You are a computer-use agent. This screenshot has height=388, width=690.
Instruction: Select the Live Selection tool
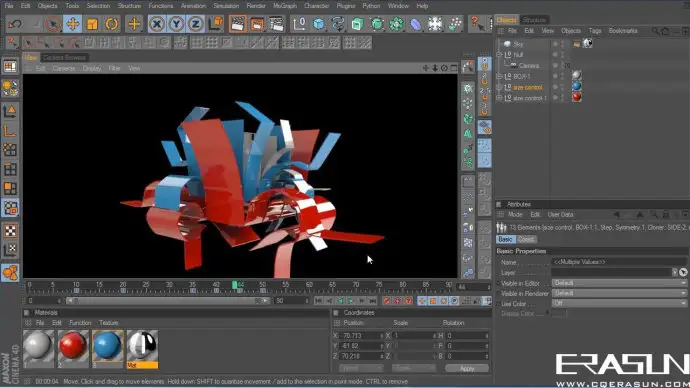(53, 24)
